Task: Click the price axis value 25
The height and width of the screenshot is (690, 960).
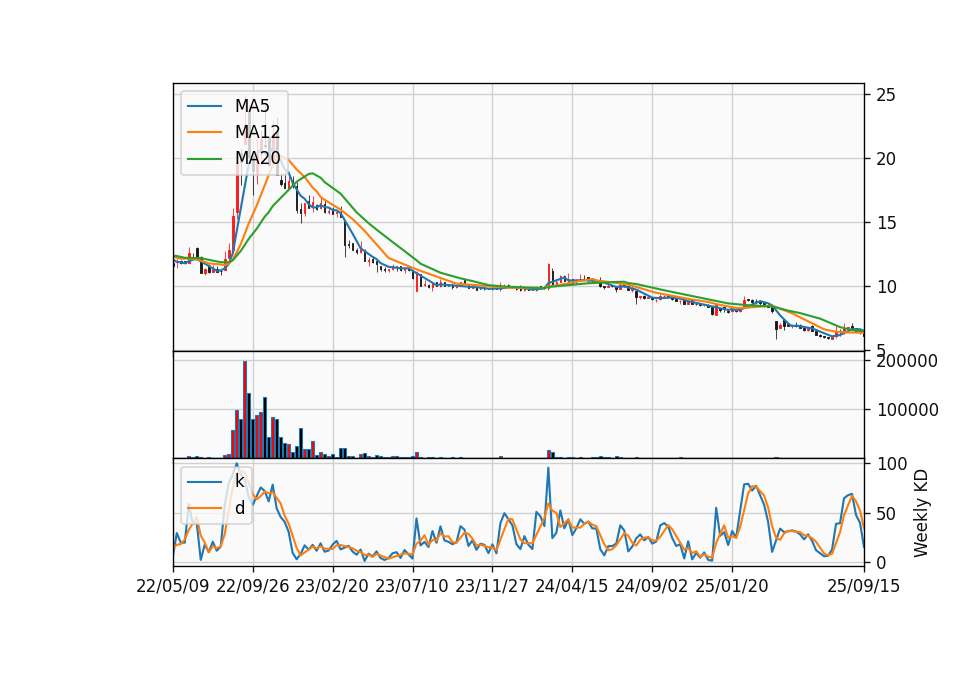Action: point(886,95)
